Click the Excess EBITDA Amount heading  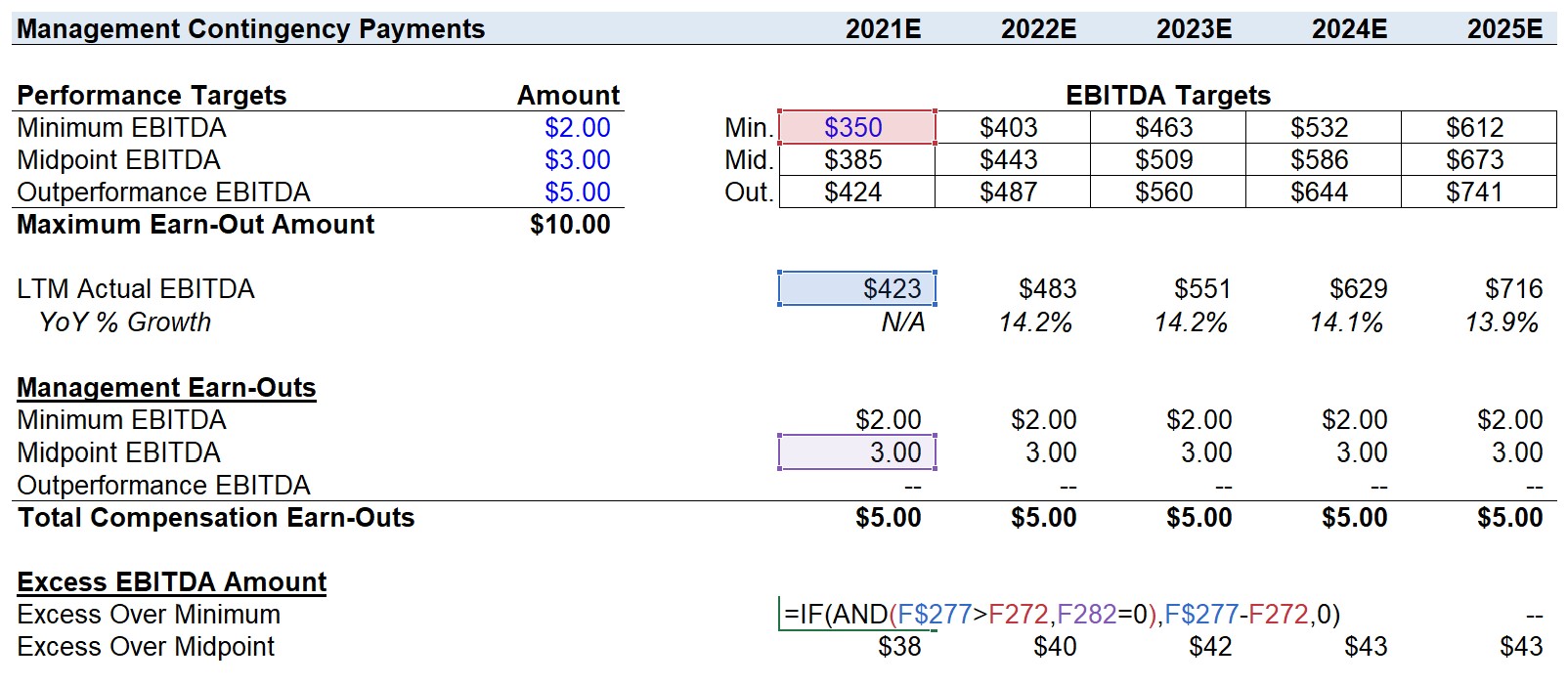coord(171,582)
